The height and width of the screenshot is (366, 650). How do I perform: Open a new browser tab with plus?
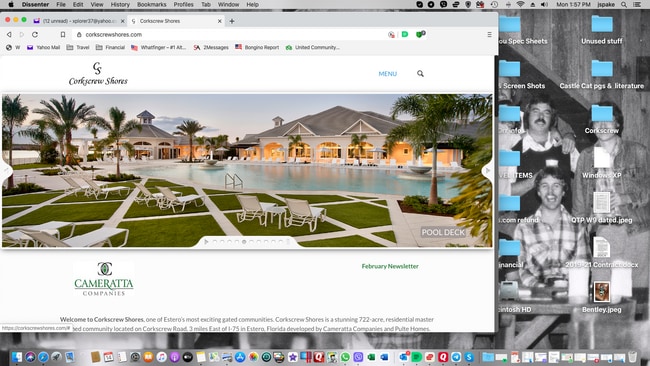click(232, 21)
